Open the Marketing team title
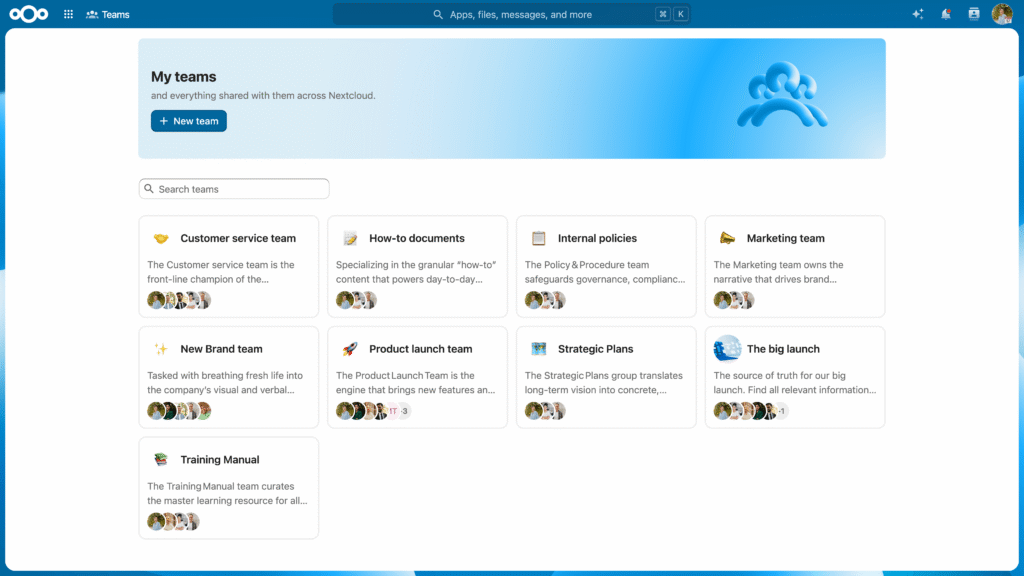The height and width of the screenshot is (576, 1024). pyautogui.click(x=786, y=238)
